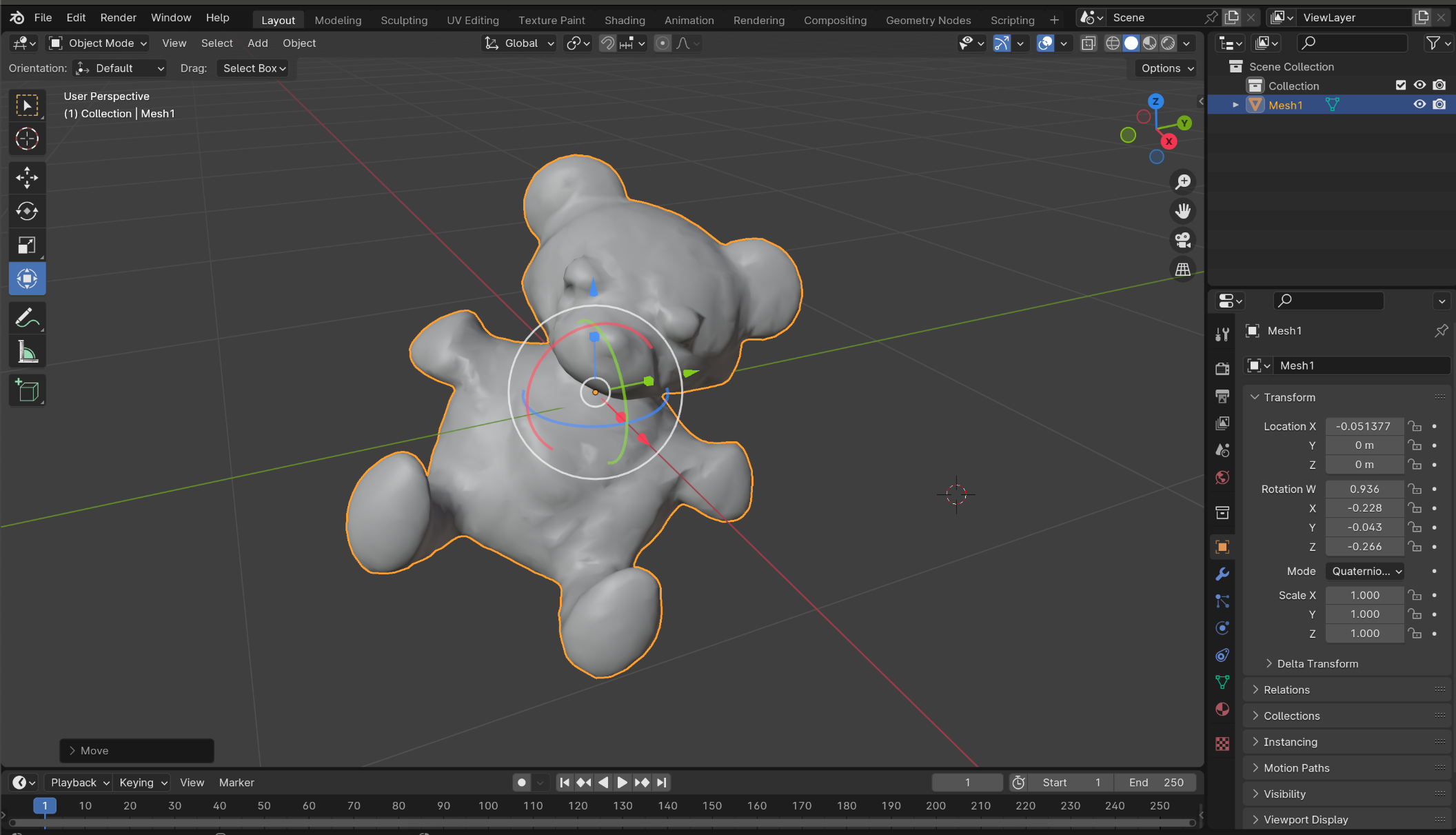Image resolution: width=1456 pixels, height=835 pixels.
Task: Select the Move tool in toolbar
Action: [x=27, y=178]
